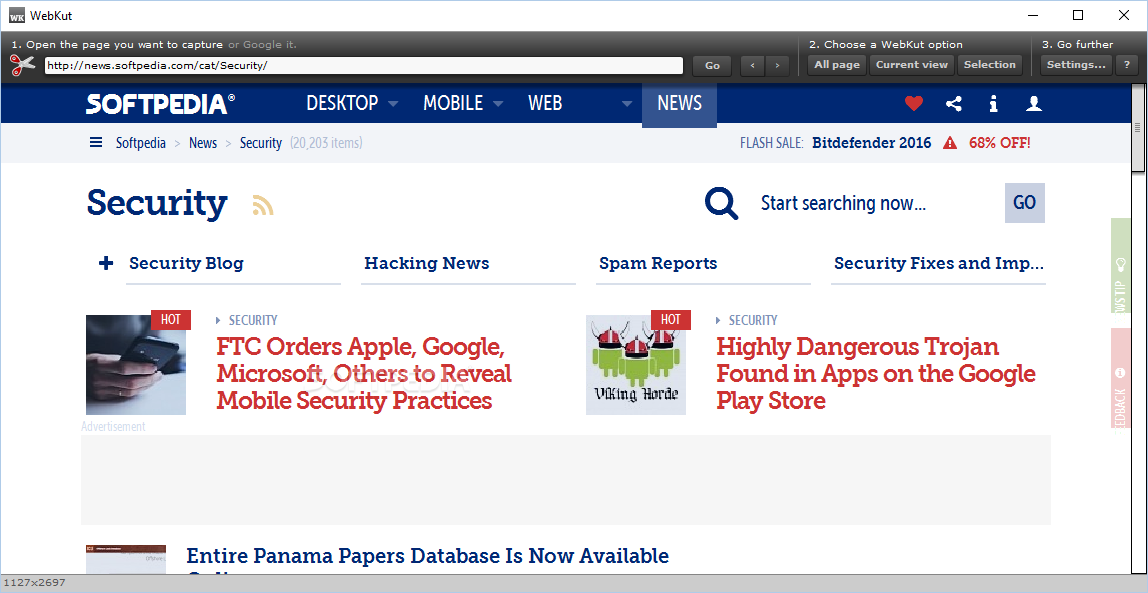1148x593 pixels.
Task: Click the (20,203 items) count text
Action: click(x=326, y=143)
